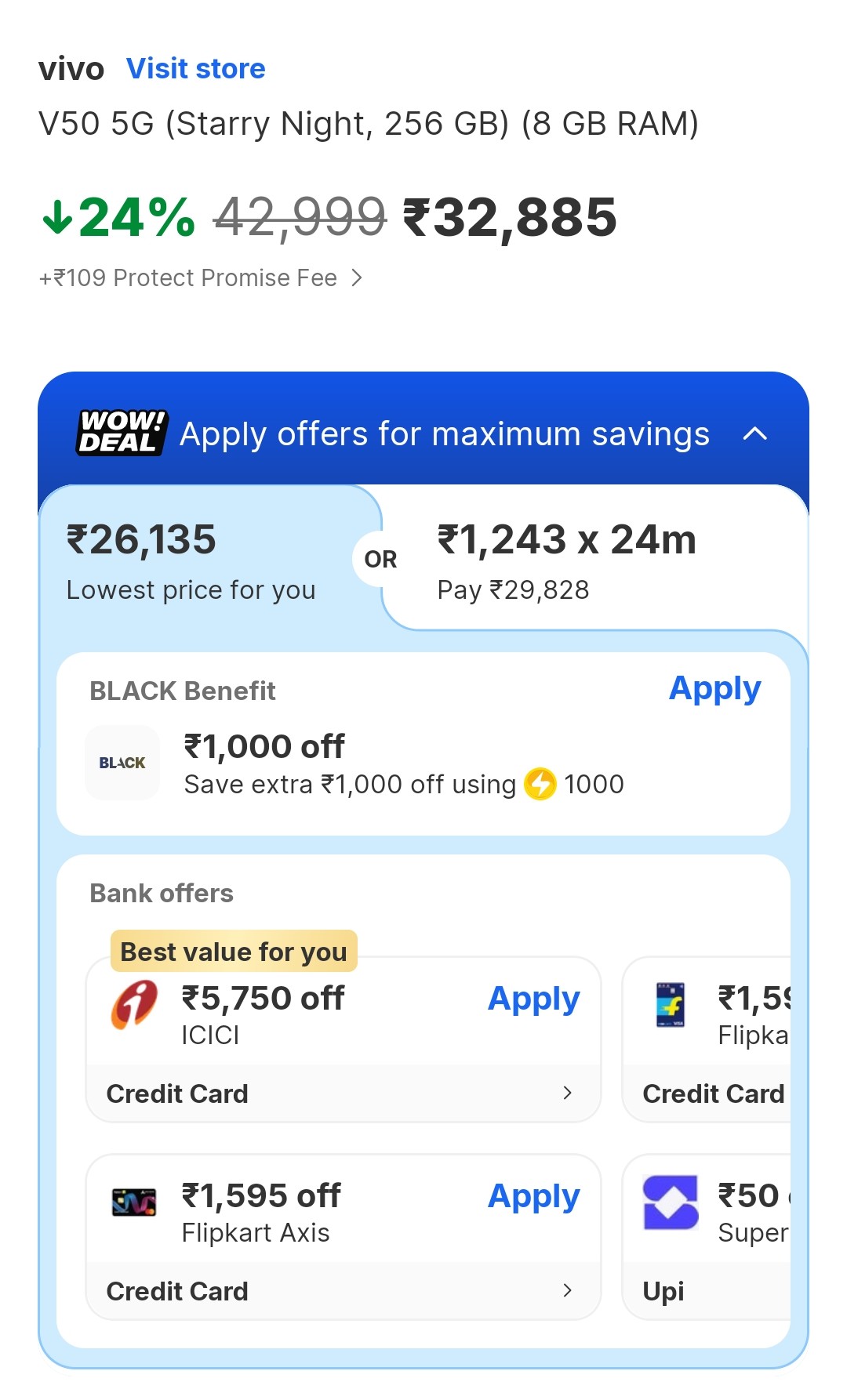The image size is (847, 1400).
Task: Click the ₹32,885 current price
Action: pos(510,217)
